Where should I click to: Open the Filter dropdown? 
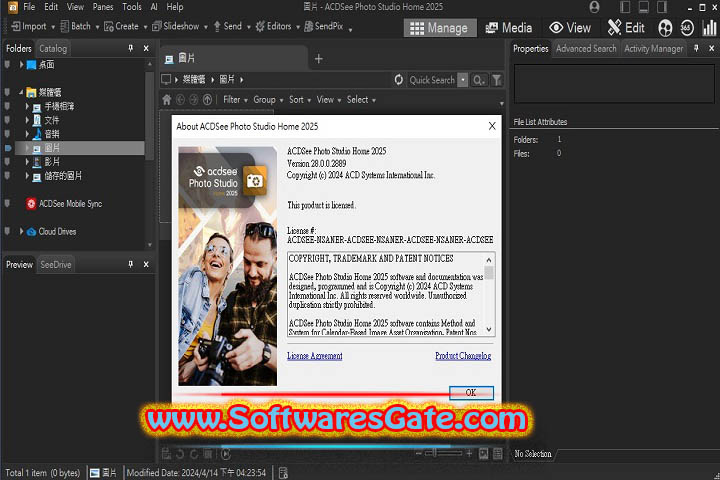click(x=235, y=100)
